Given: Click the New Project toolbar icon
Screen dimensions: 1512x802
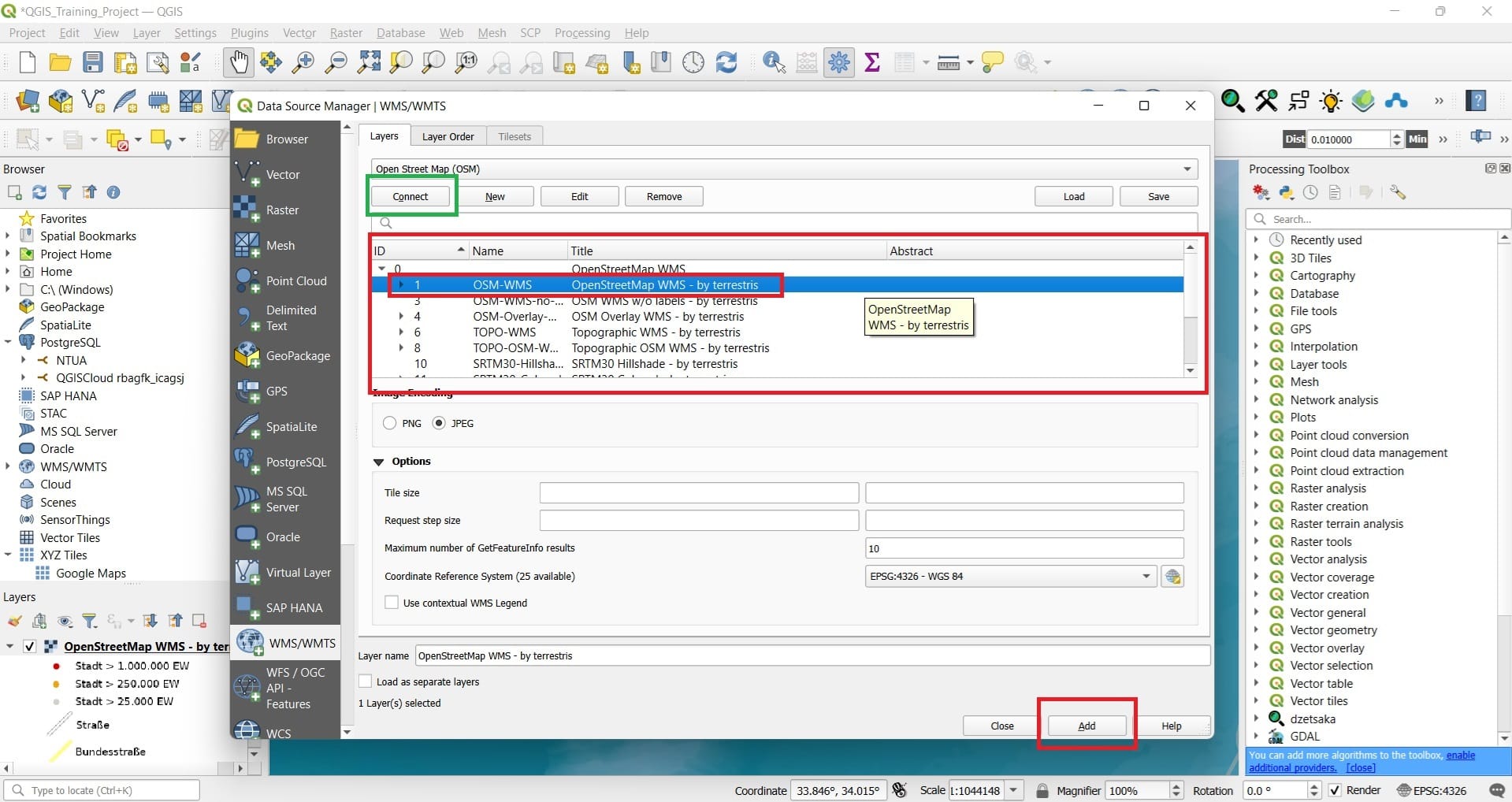Looking at the screenshot, I should pyautogui.click(x=27, y=62).
